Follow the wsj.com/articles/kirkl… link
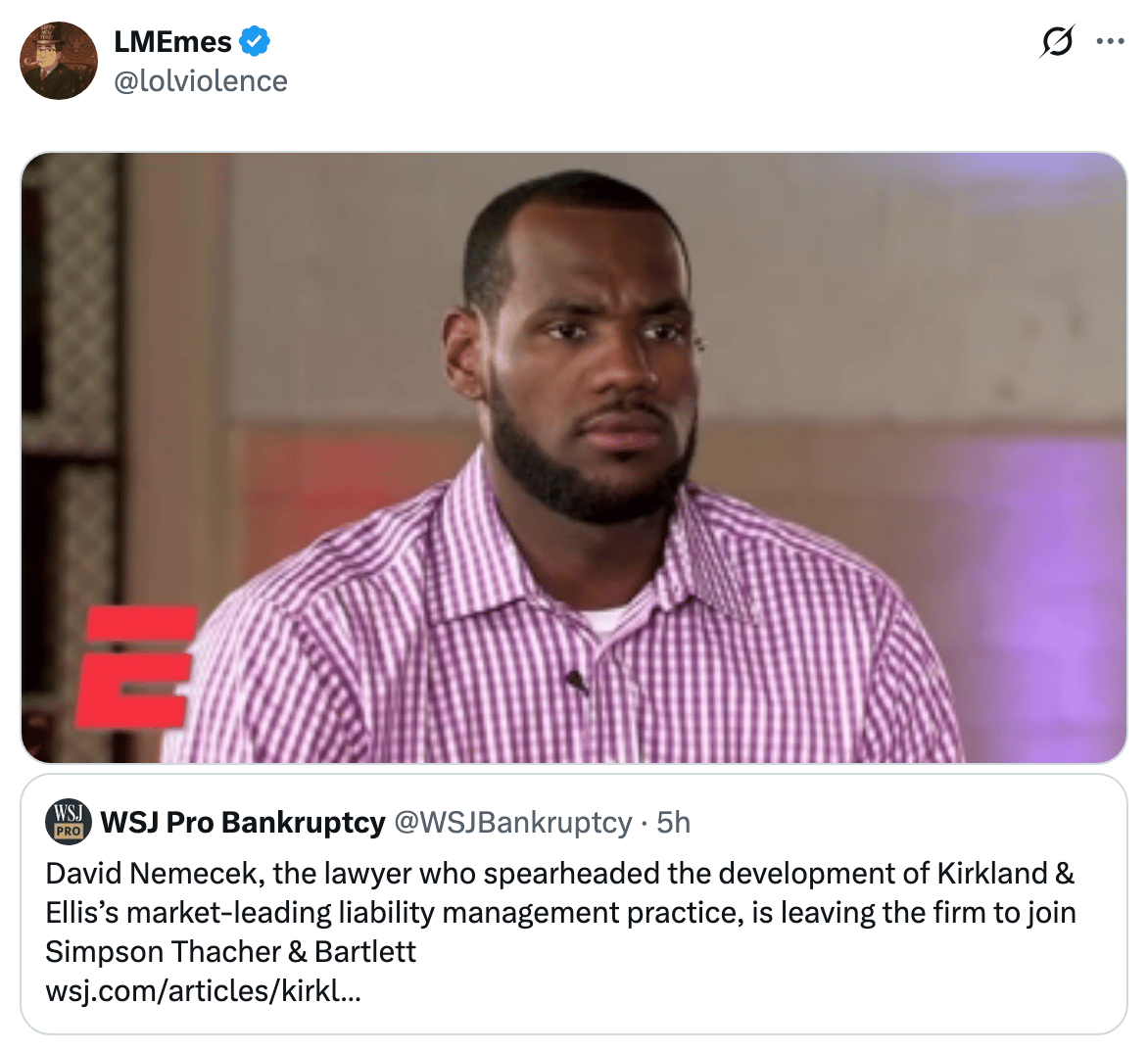 pyautogui.click(x=203, y=990)
